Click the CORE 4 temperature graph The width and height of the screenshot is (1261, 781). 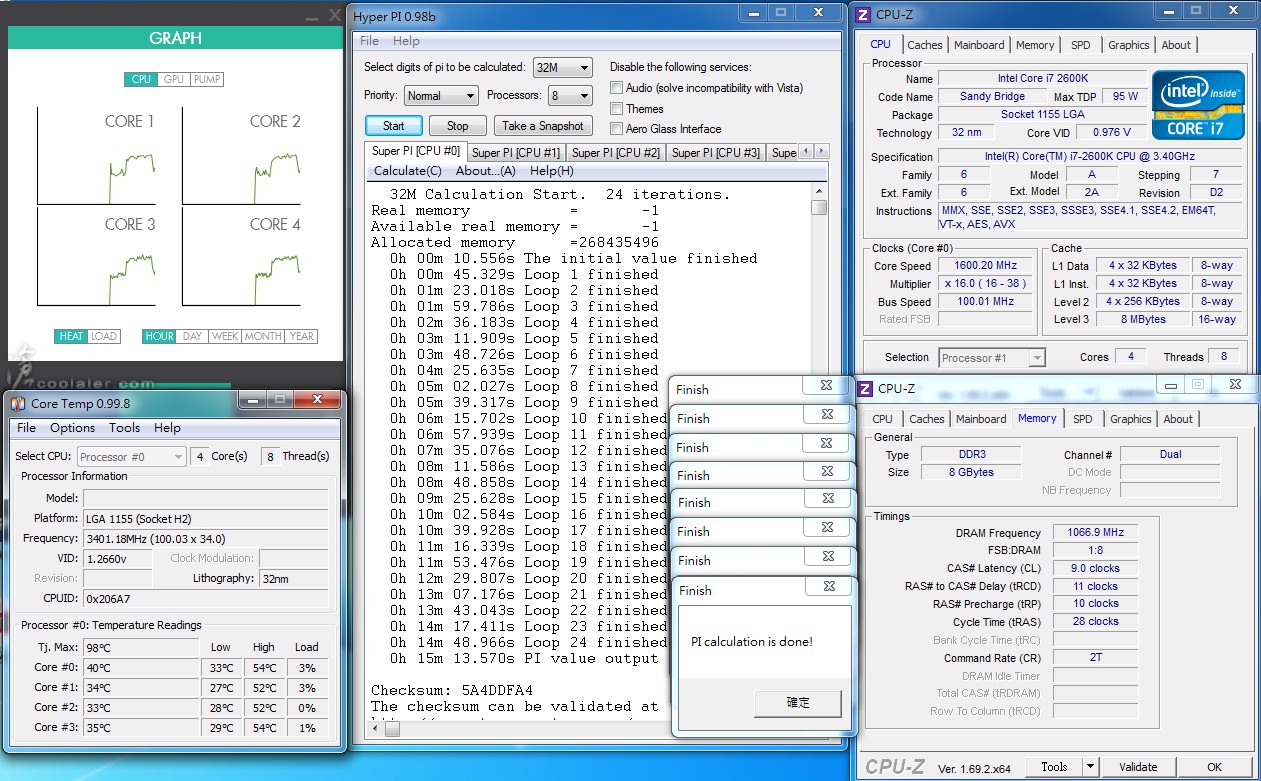click(x=243, y=256)
